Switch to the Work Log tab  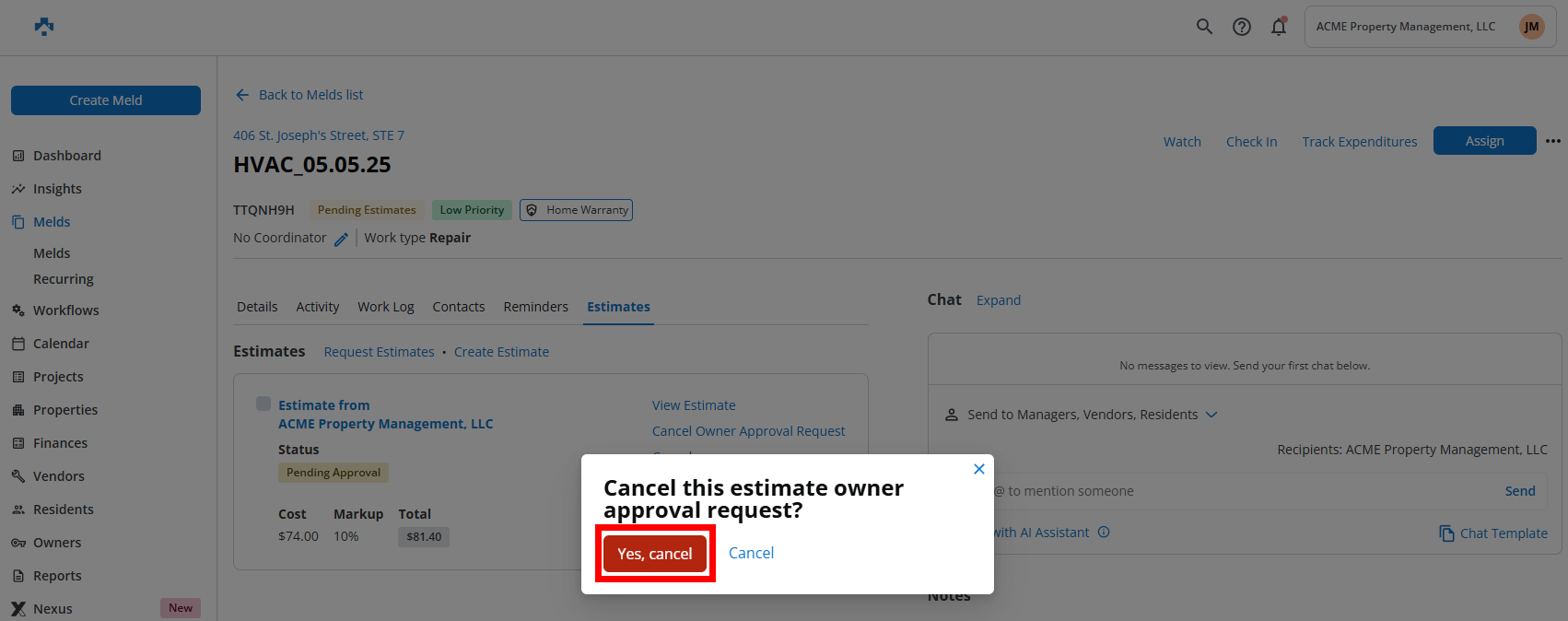coord(385,307)
